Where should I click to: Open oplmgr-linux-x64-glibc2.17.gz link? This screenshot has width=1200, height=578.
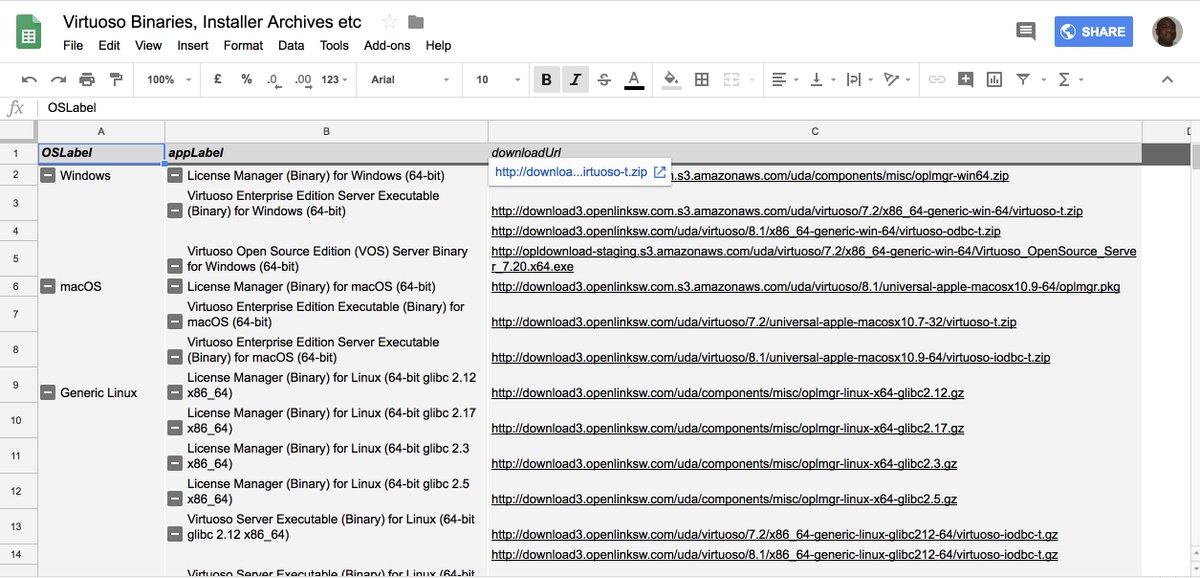728,428
